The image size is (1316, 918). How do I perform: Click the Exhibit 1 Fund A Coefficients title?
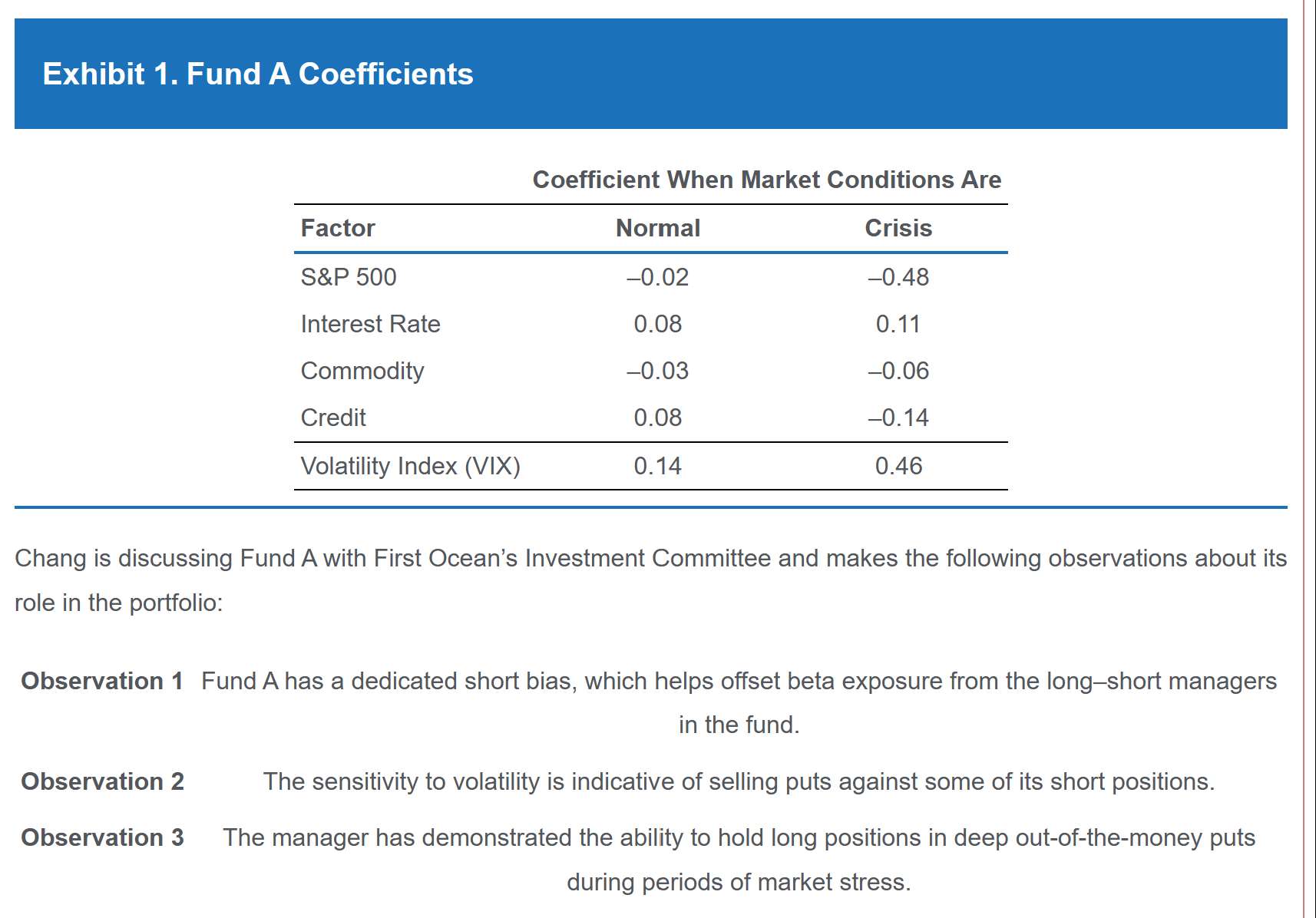click(x=258, y=74)
